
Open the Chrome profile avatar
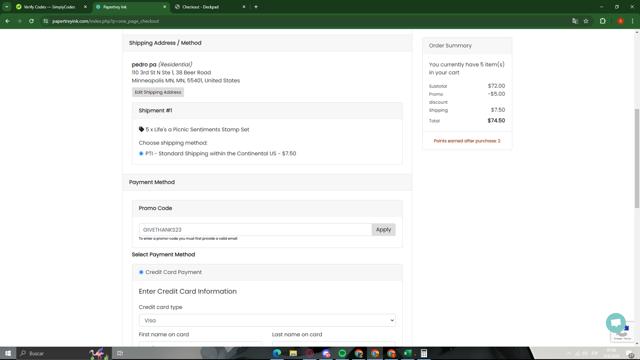[x=620, y=21]
